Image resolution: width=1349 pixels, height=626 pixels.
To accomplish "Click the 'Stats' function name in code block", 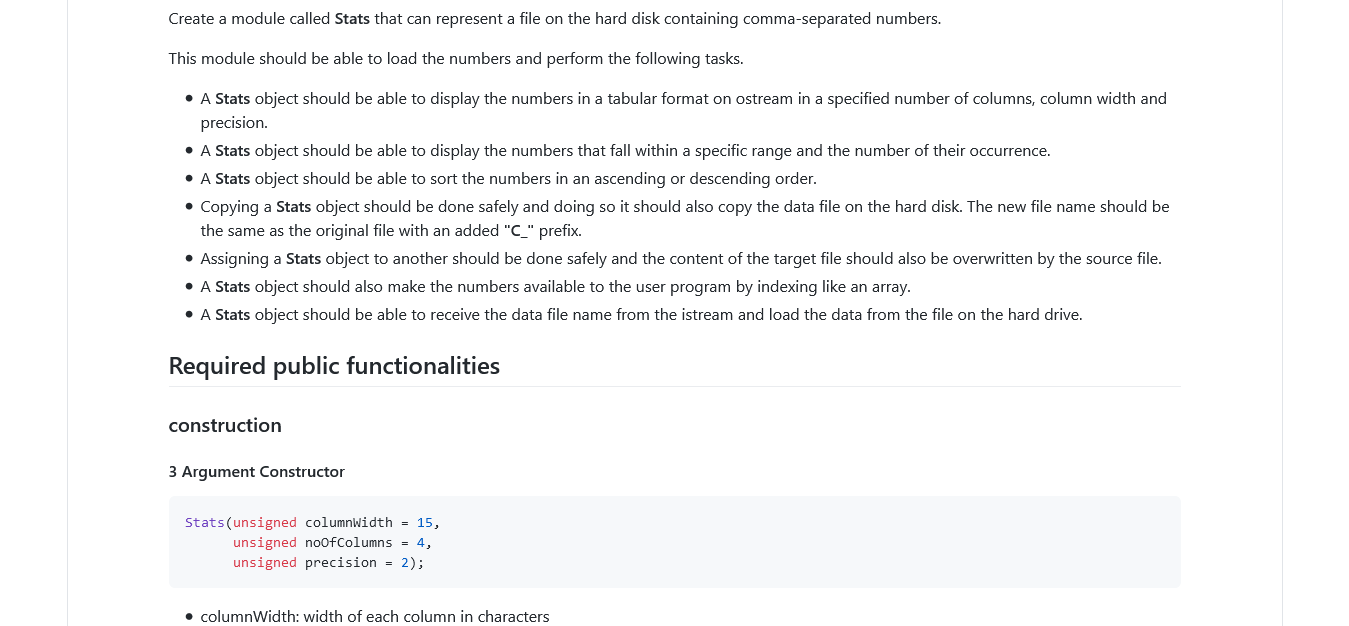I will [205, 523].
